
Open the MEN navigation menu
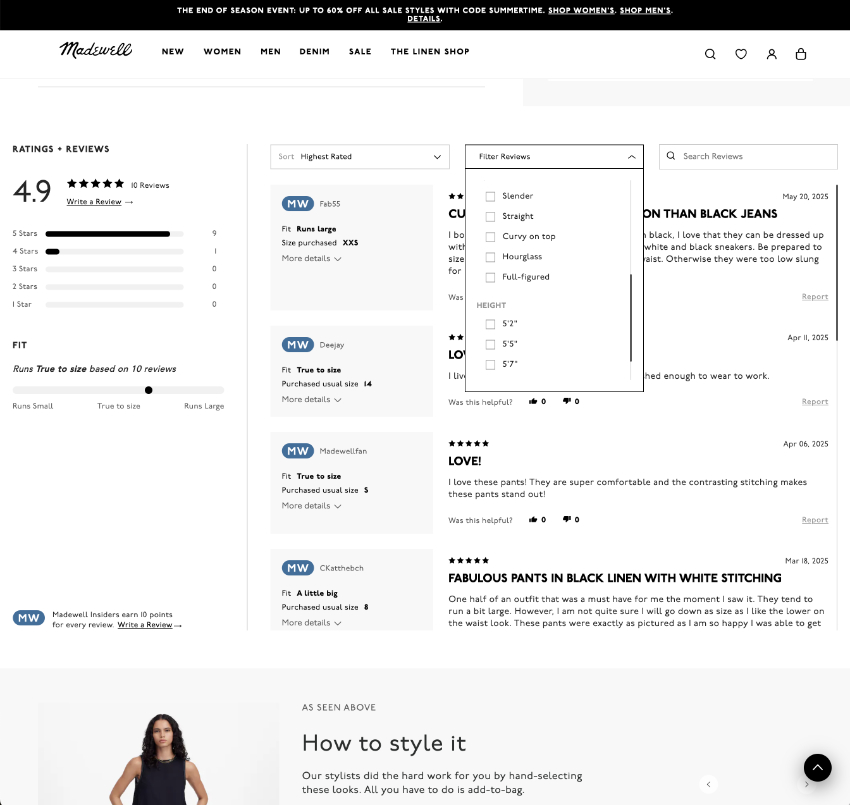(x=271, y=51)
